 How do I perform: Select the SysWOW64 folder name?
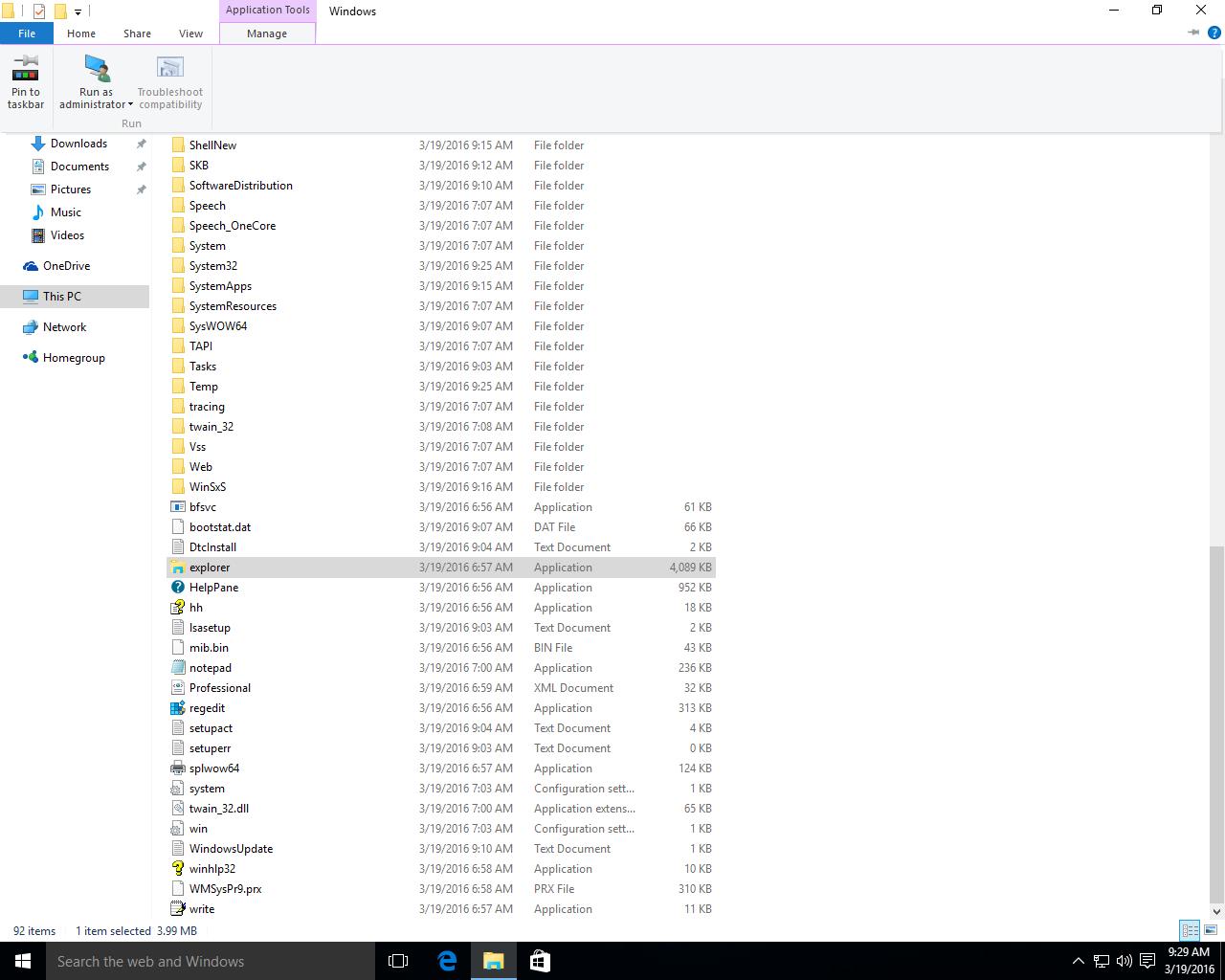218,326
